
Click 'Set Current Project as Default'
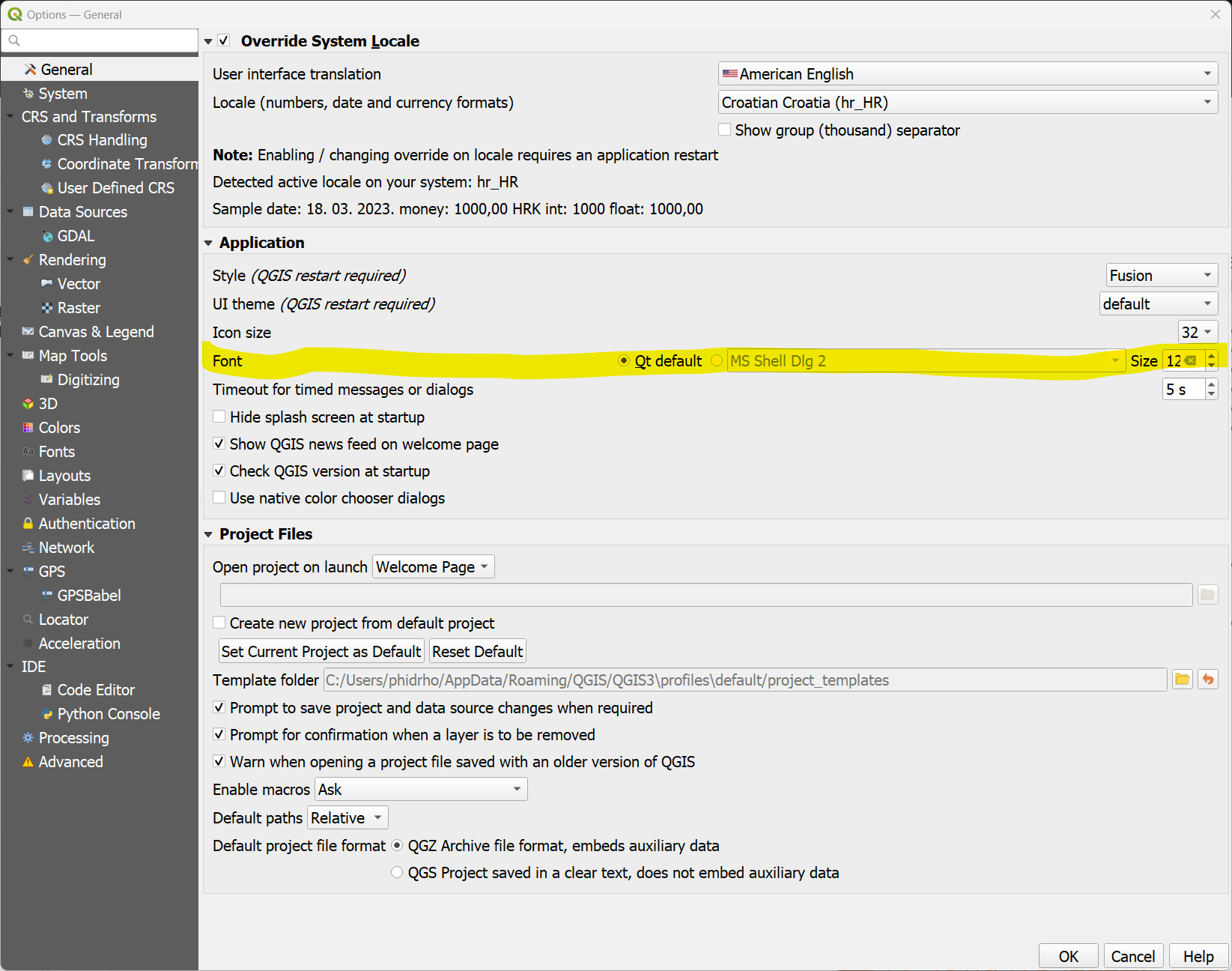point(321,650)
